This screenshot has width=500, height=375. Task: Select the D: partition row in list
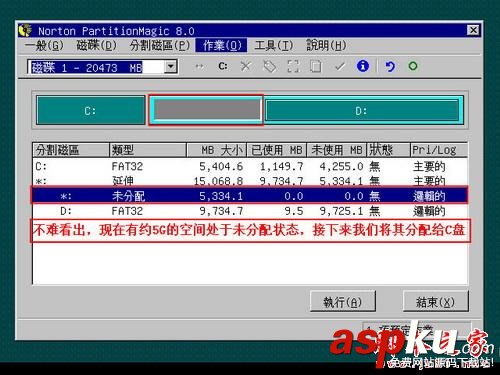click(250, 211)
